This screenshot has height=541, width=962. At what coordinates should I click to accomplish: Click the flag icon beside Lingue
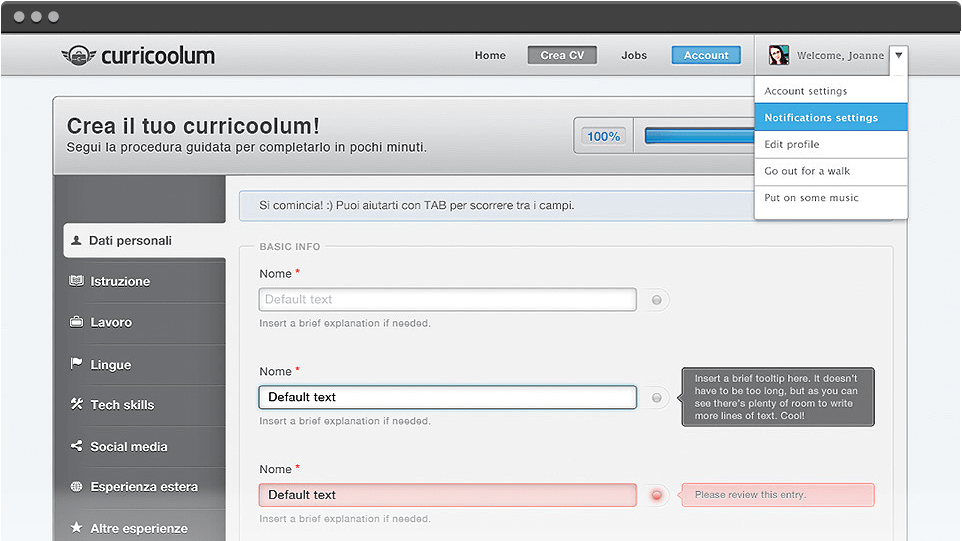[x=76, y=364]
